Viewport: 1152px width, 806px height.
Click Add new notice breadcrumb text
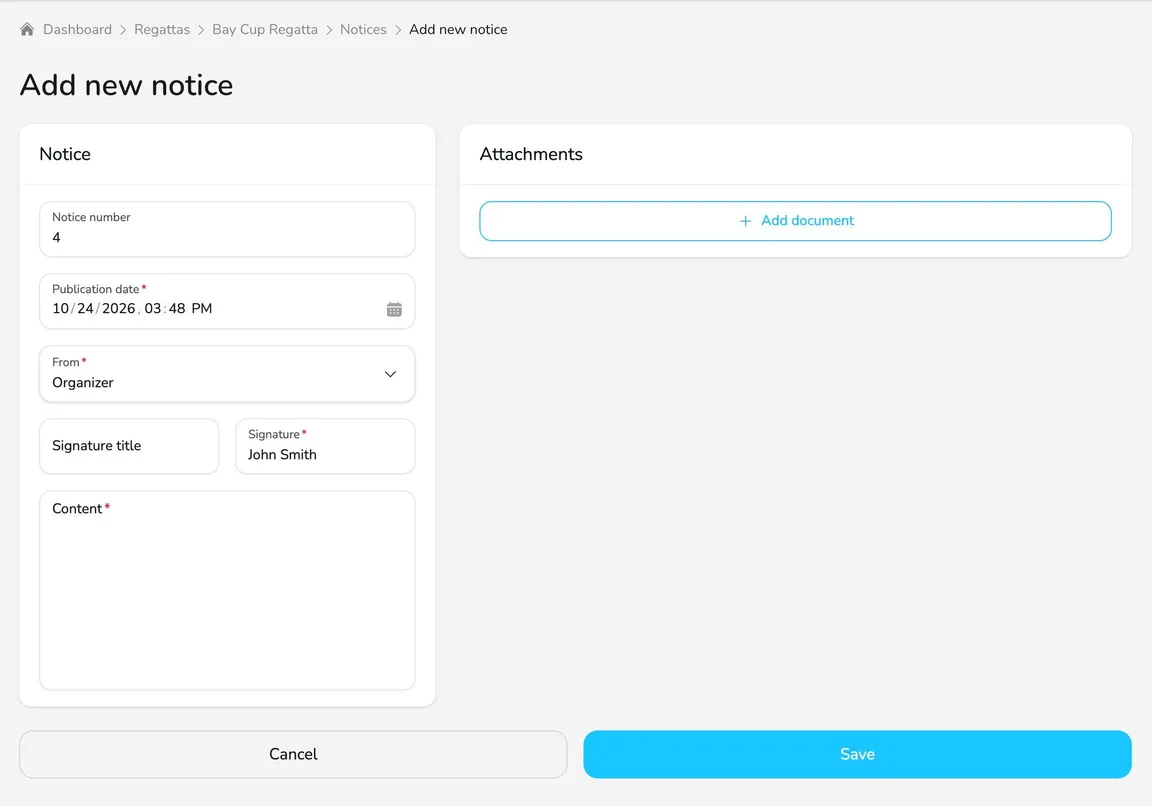[458, 29]
